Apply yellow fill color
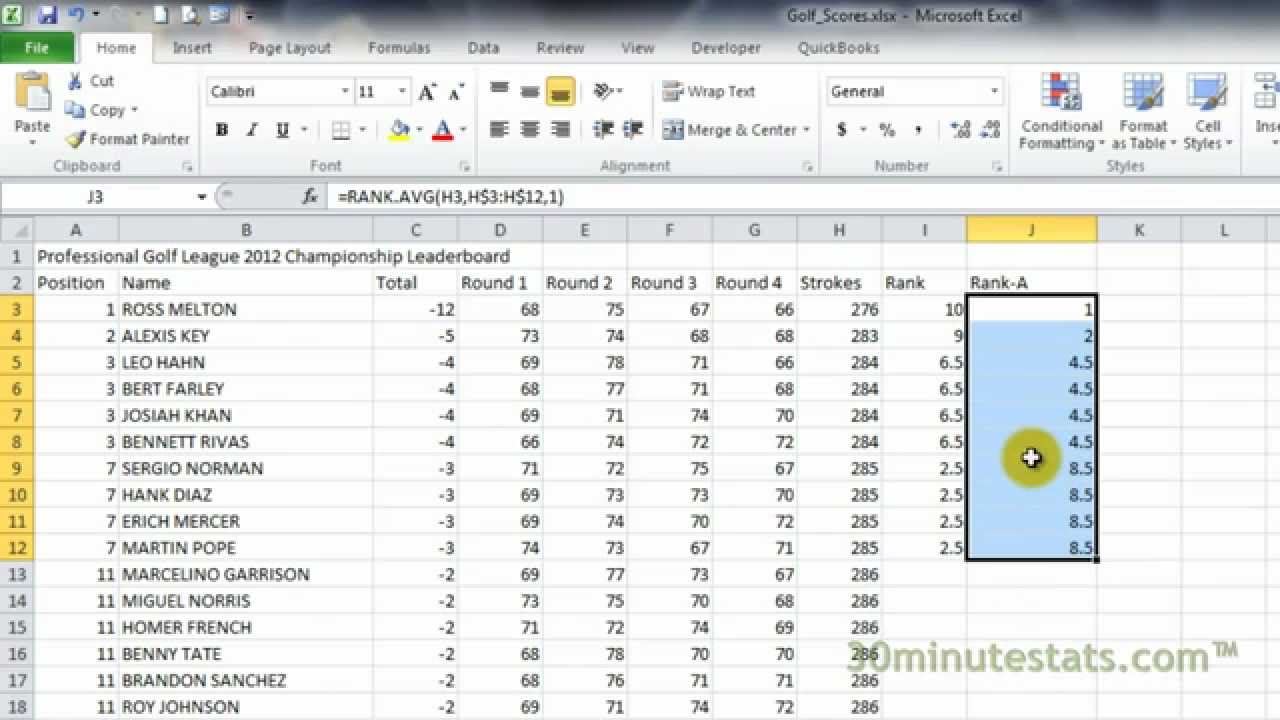Screen dimensions: 1280x720 (x=400, y=130)
